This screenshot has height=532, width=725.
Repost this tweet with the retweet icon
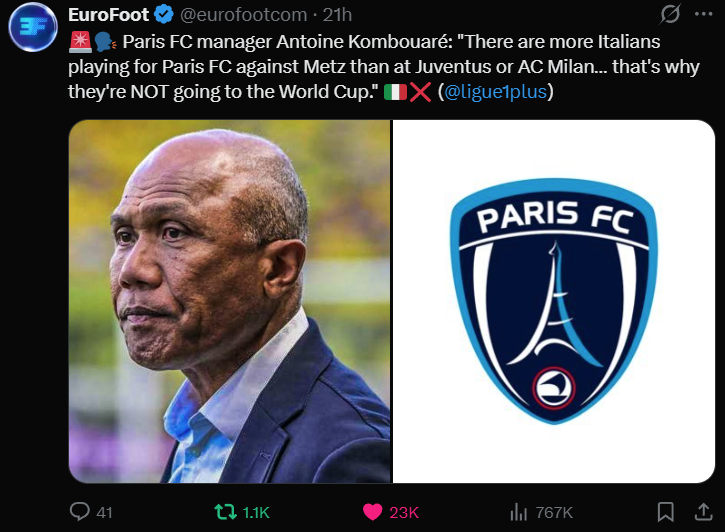click(226, 512)
